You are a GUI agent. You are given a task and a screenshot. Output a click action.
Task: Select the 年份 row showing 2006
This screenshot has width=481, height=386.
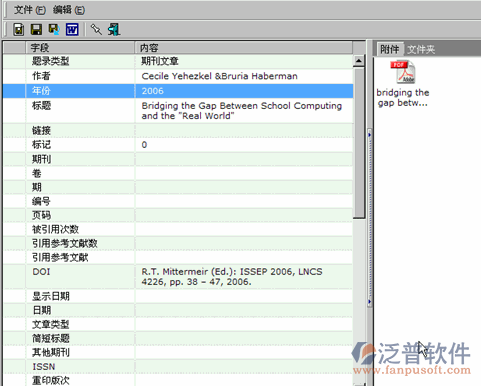coord(178,91)
